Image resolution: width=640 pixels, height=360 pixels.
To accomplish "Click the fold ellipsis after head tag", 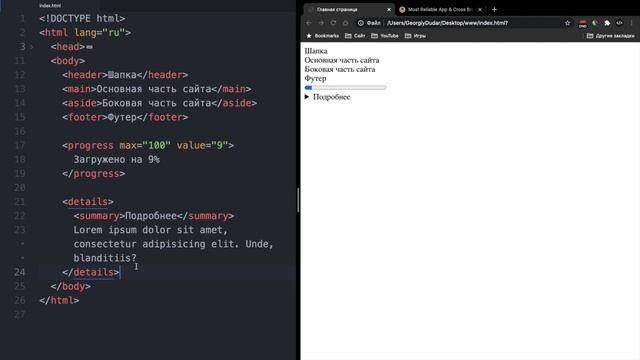I will click(89, 47).
